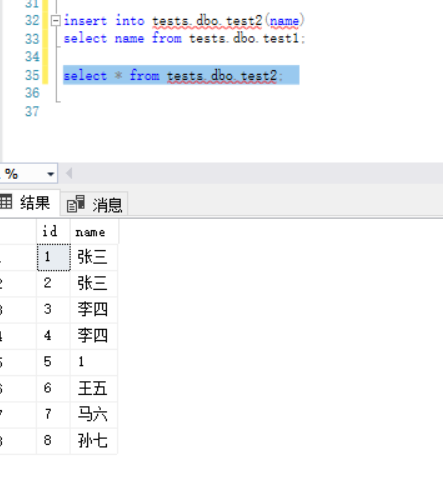This screenshot has width=443, height=478.
Task: Select the name cell 孙七
Action: pos(94,441)
